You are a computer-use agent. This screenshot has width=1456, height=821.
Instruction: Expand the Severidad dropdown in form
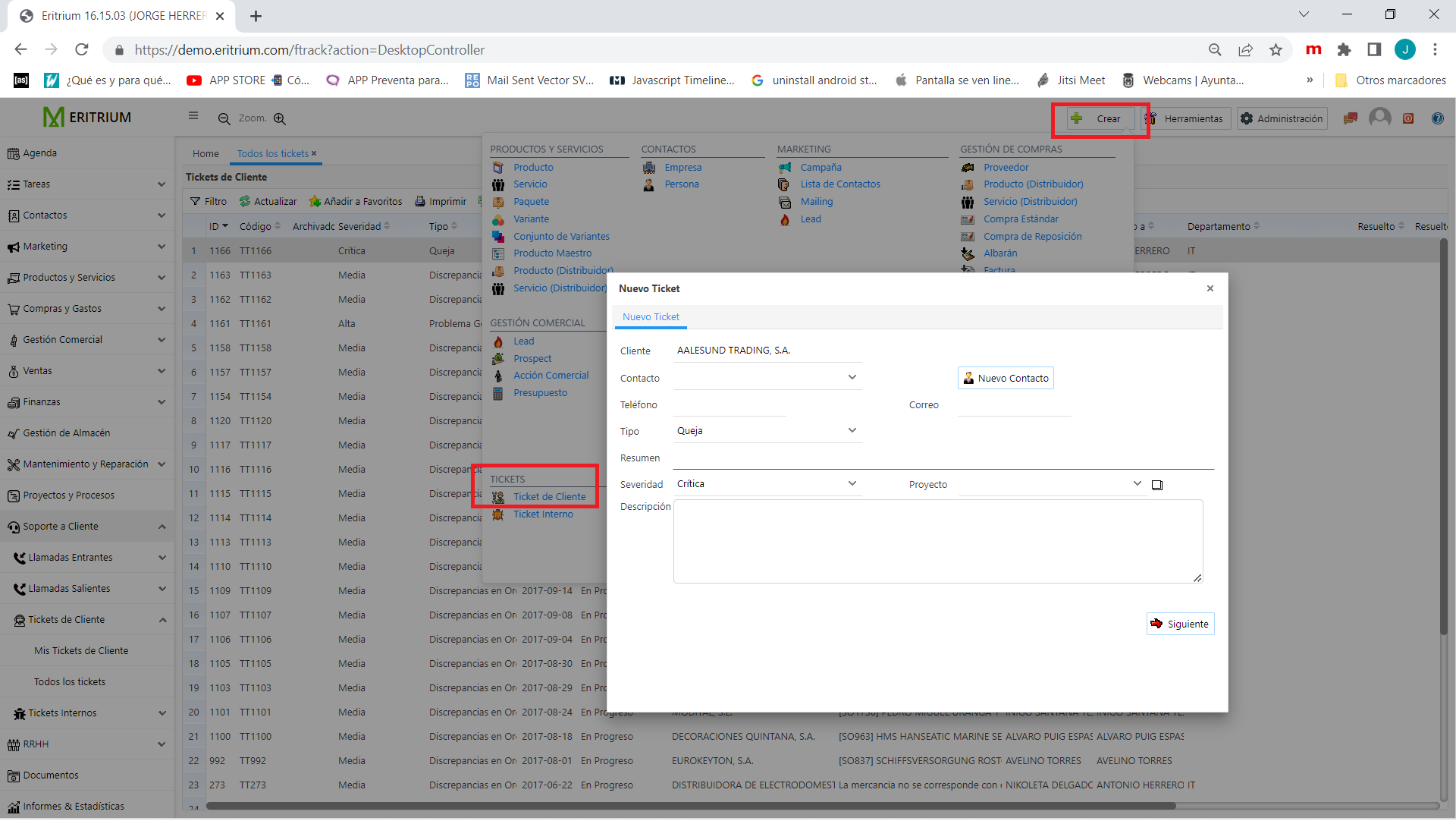pyautogui.click(x=853, y=484)
